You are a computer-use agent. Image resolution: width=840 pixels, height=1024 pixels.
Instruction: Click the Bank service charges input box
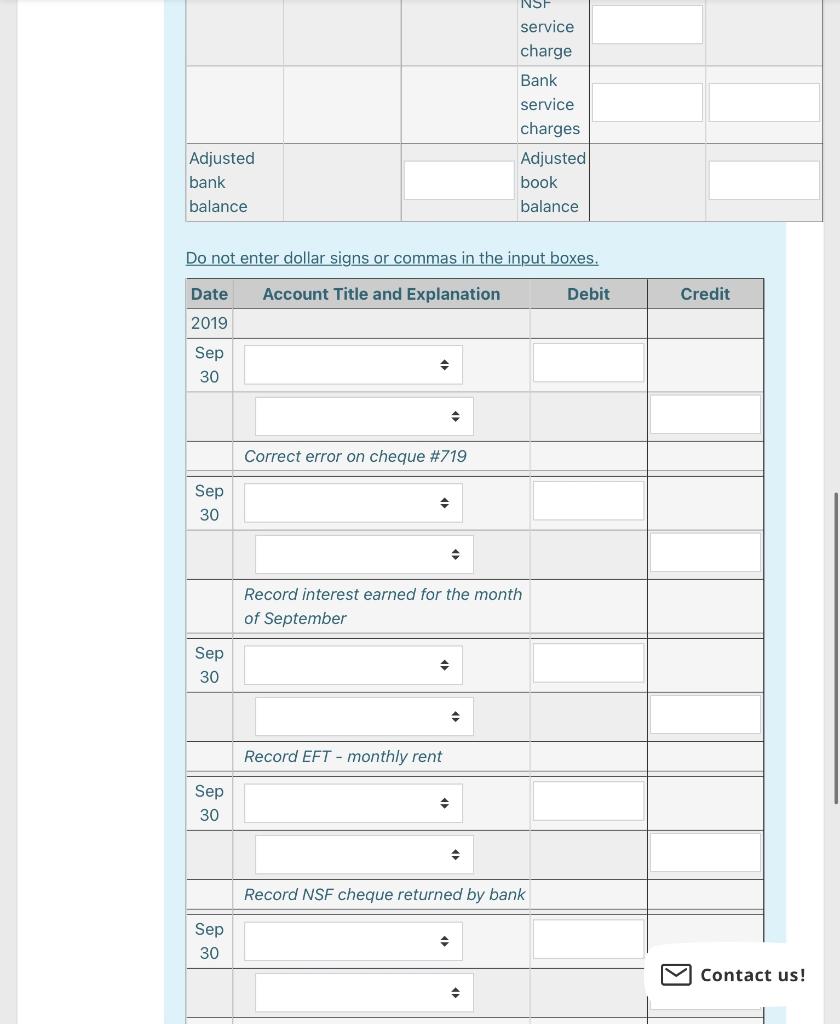[x=646, y=102]
